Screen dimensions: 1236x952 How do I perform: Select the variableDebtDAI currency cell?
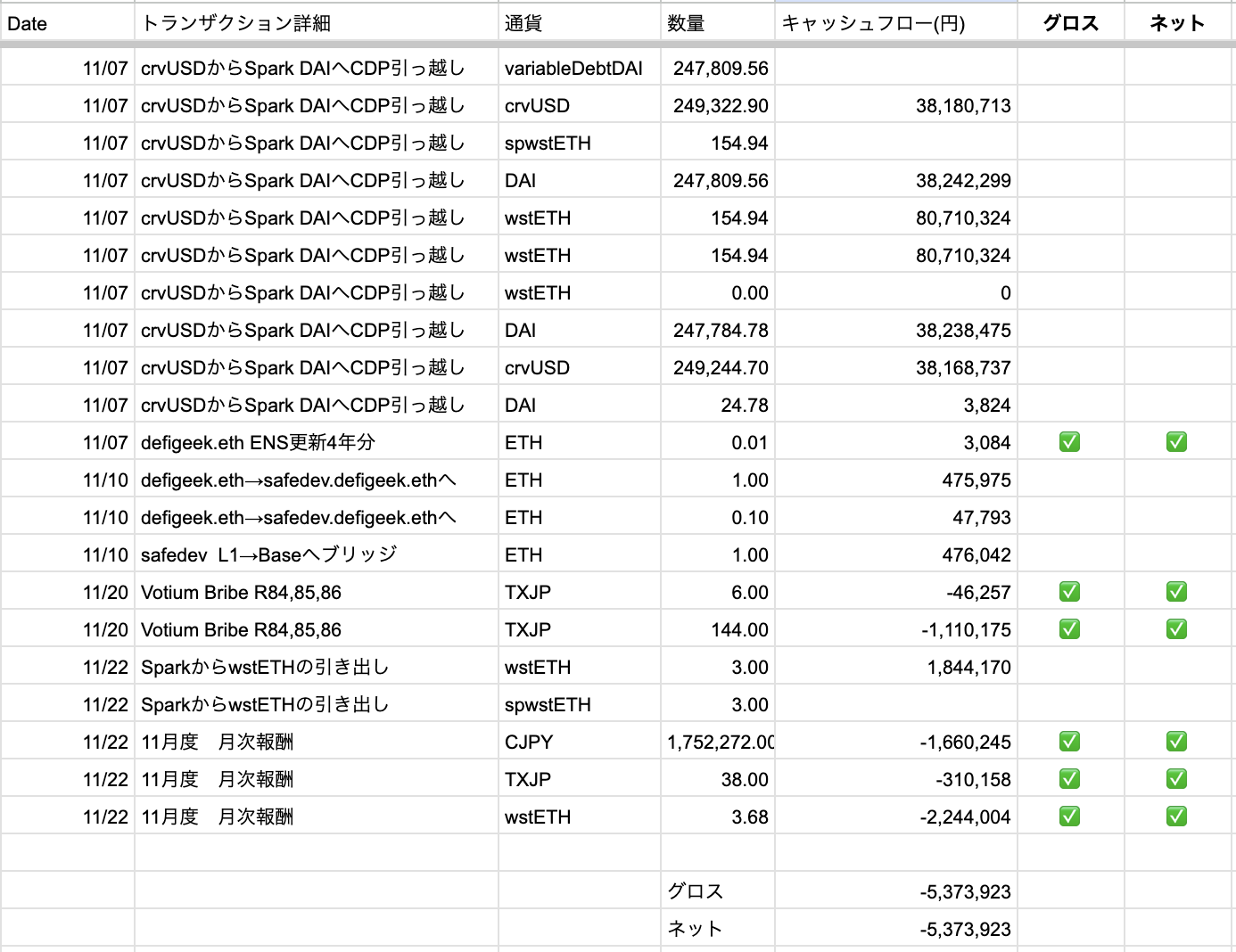point(579,69)
